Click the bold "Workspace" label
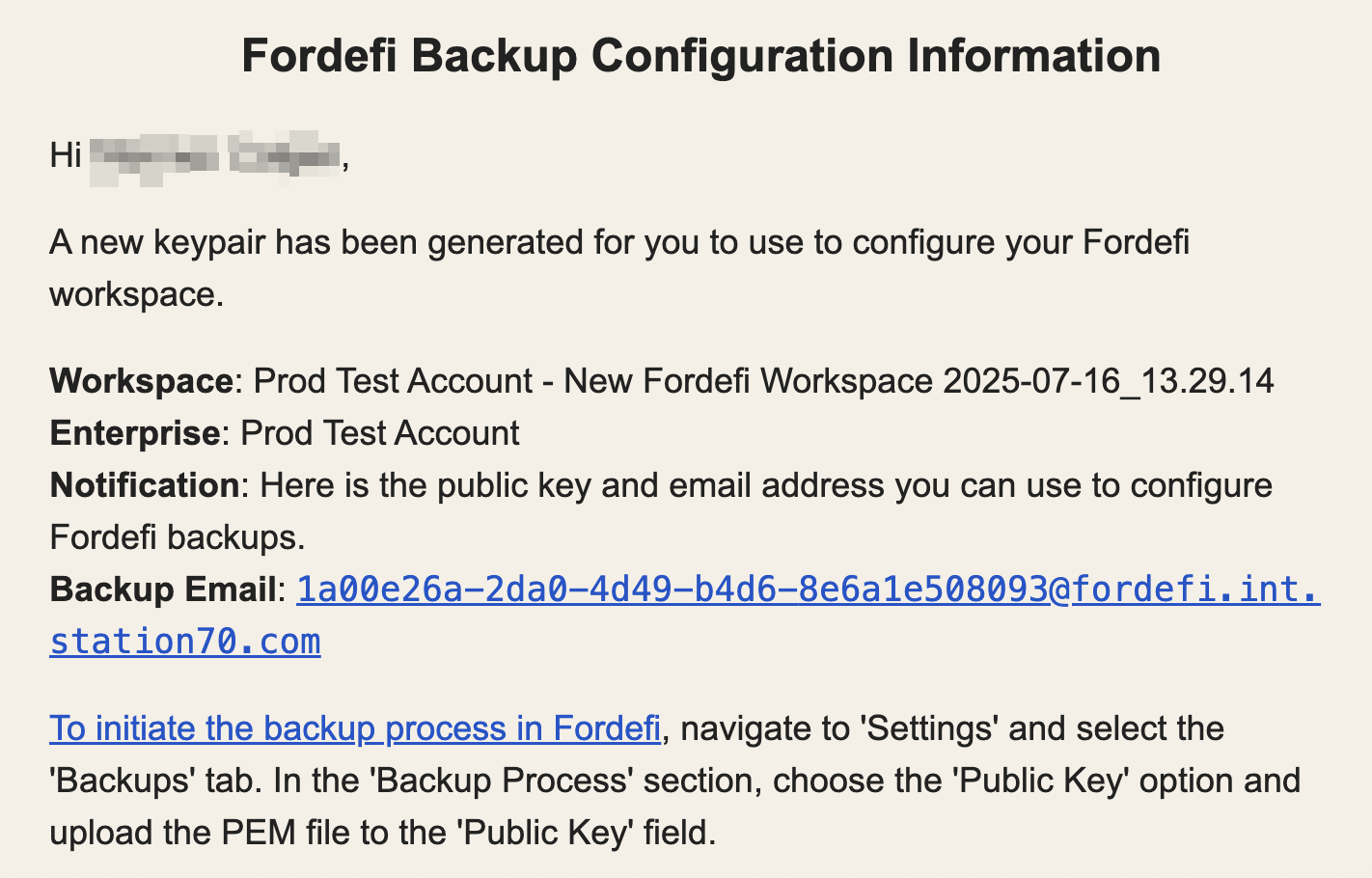The height and width of the screenshot is (878, 1372). [x=141, y=381]
